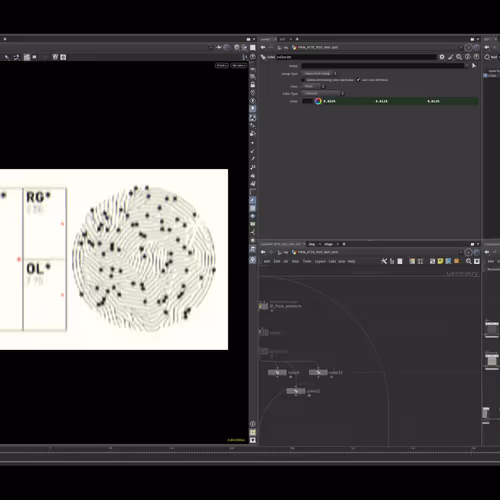Viewport: 500px width, 500px height.
Task: Open the Layout menu in network editor
Action: (x=320, y=261)
